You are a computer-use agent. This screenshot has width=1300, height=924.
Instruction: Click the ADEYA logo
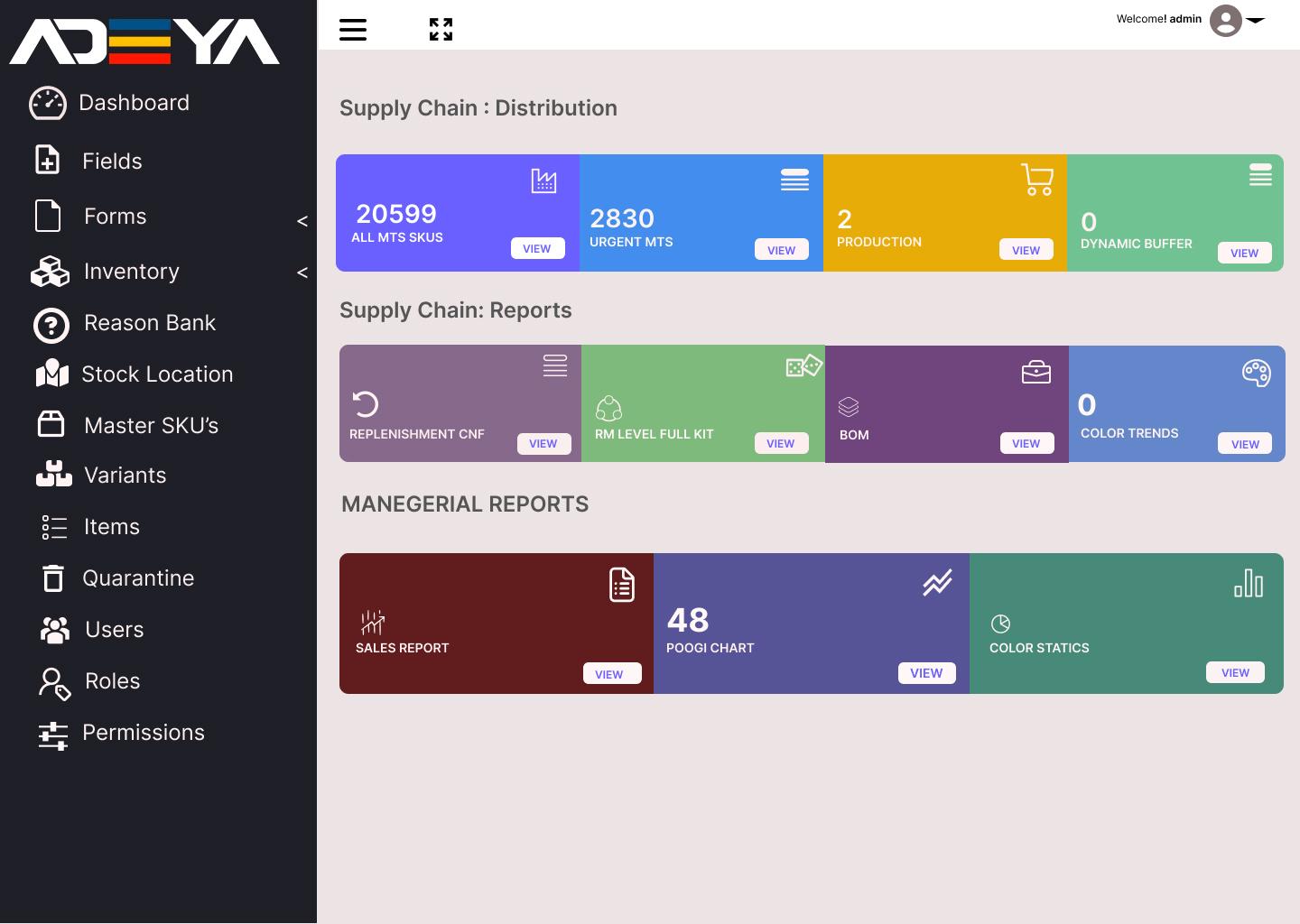144,42
